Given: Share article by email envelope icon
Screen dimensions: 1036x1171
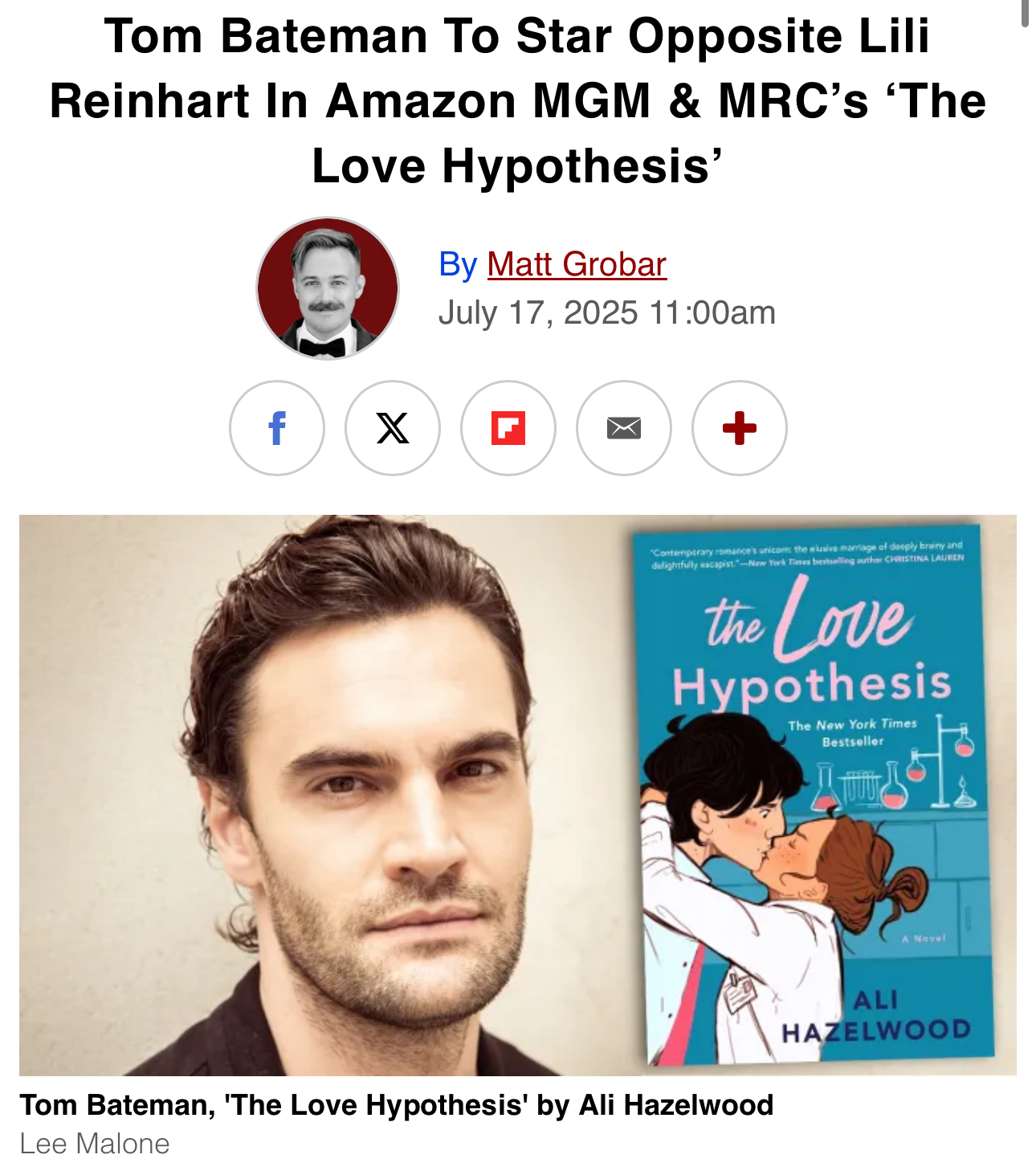Looking at the screenshot, I should click(x=624, y=428).
